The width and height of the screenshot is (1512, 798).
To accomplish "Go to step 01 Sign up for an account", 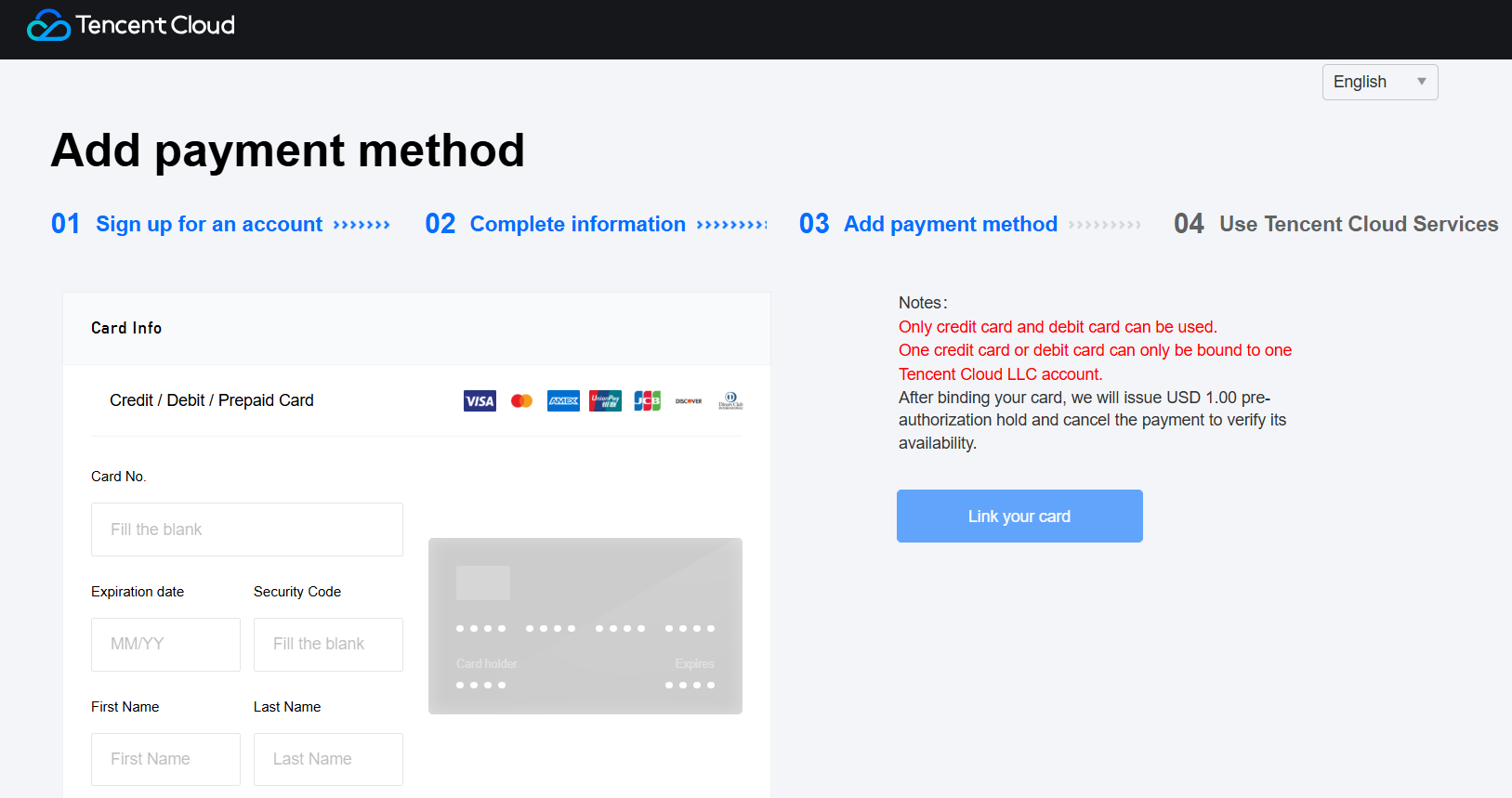I will click(209, 224).
